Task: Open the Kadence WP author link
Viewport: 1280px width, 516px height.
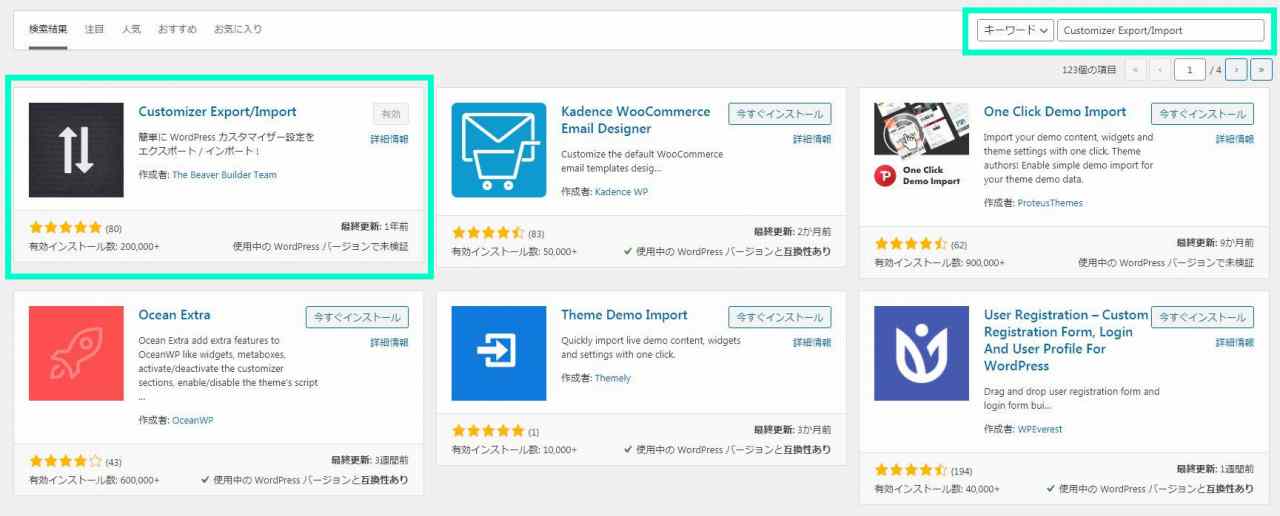Action: (x=621, y=192)
